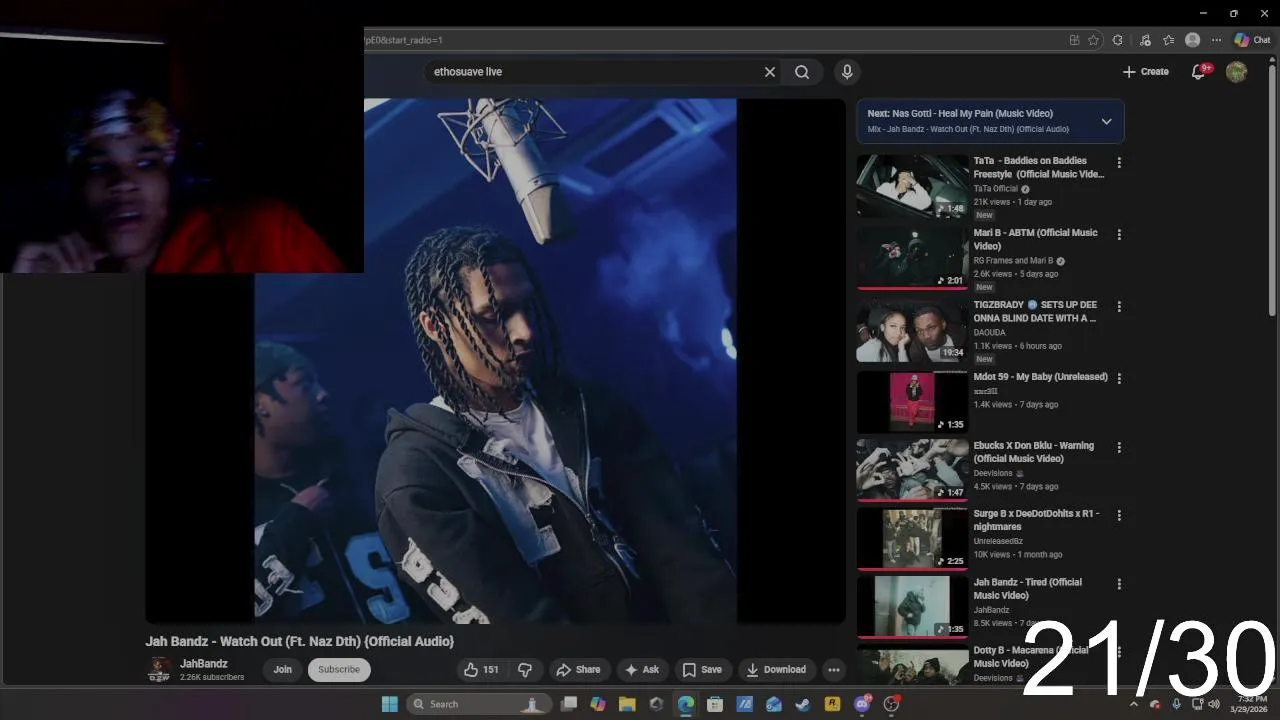Open YouTube notifications bell

(x=1198, y=72)
